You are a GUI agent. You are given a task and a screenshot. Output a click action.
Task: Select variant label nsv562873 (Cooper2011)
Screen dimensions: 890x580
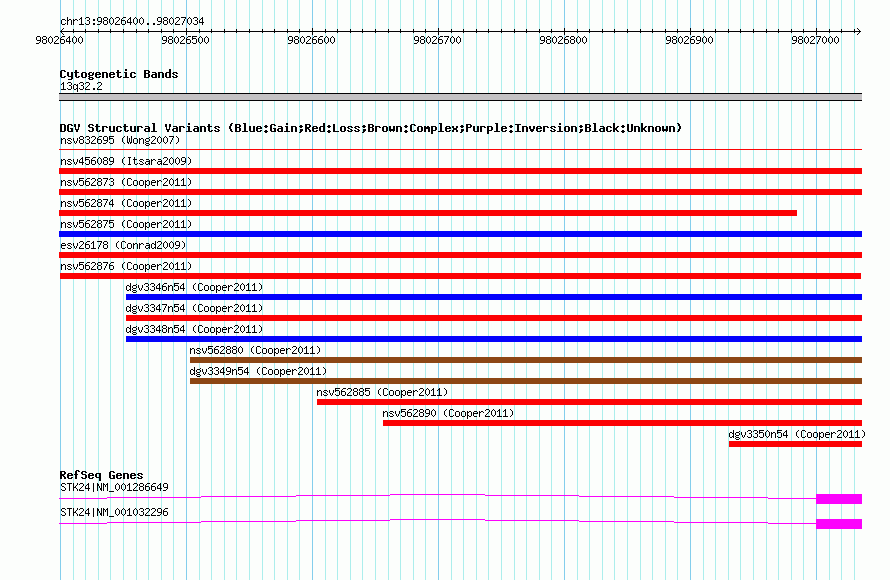coord(126,182)
